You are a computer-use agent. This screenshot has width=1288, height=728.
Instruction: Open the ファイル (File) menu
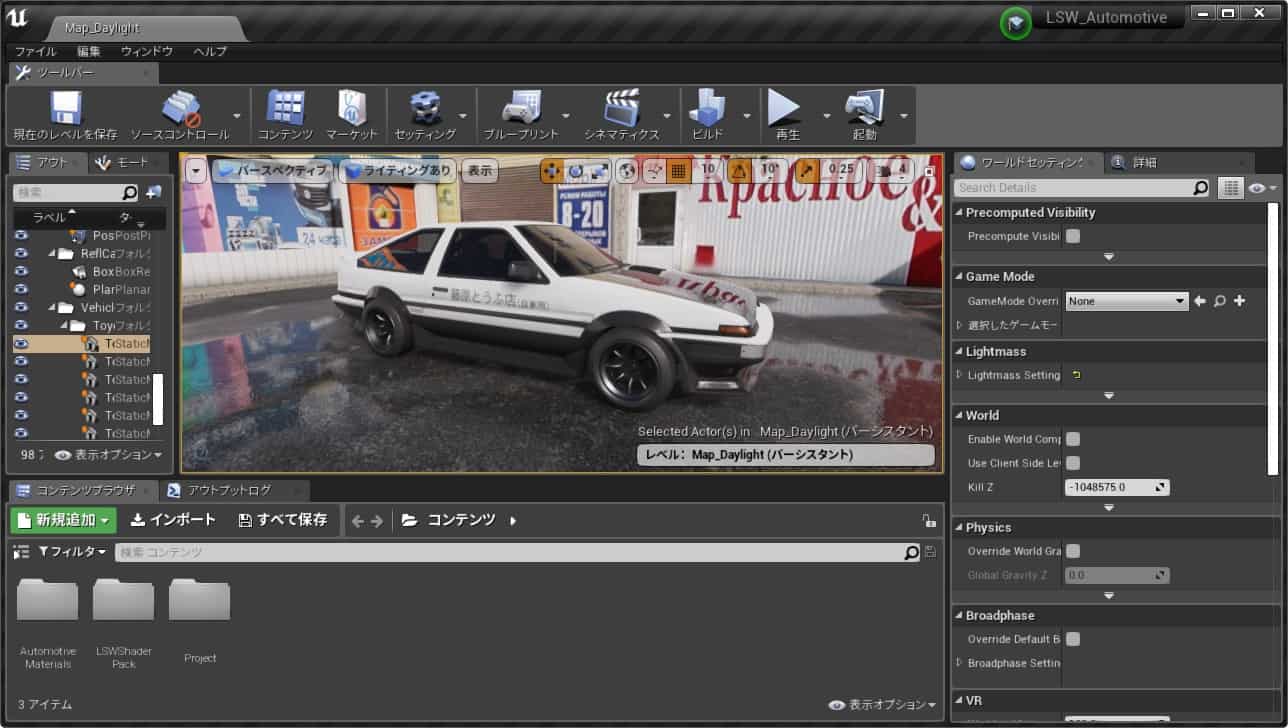(36, 51)
